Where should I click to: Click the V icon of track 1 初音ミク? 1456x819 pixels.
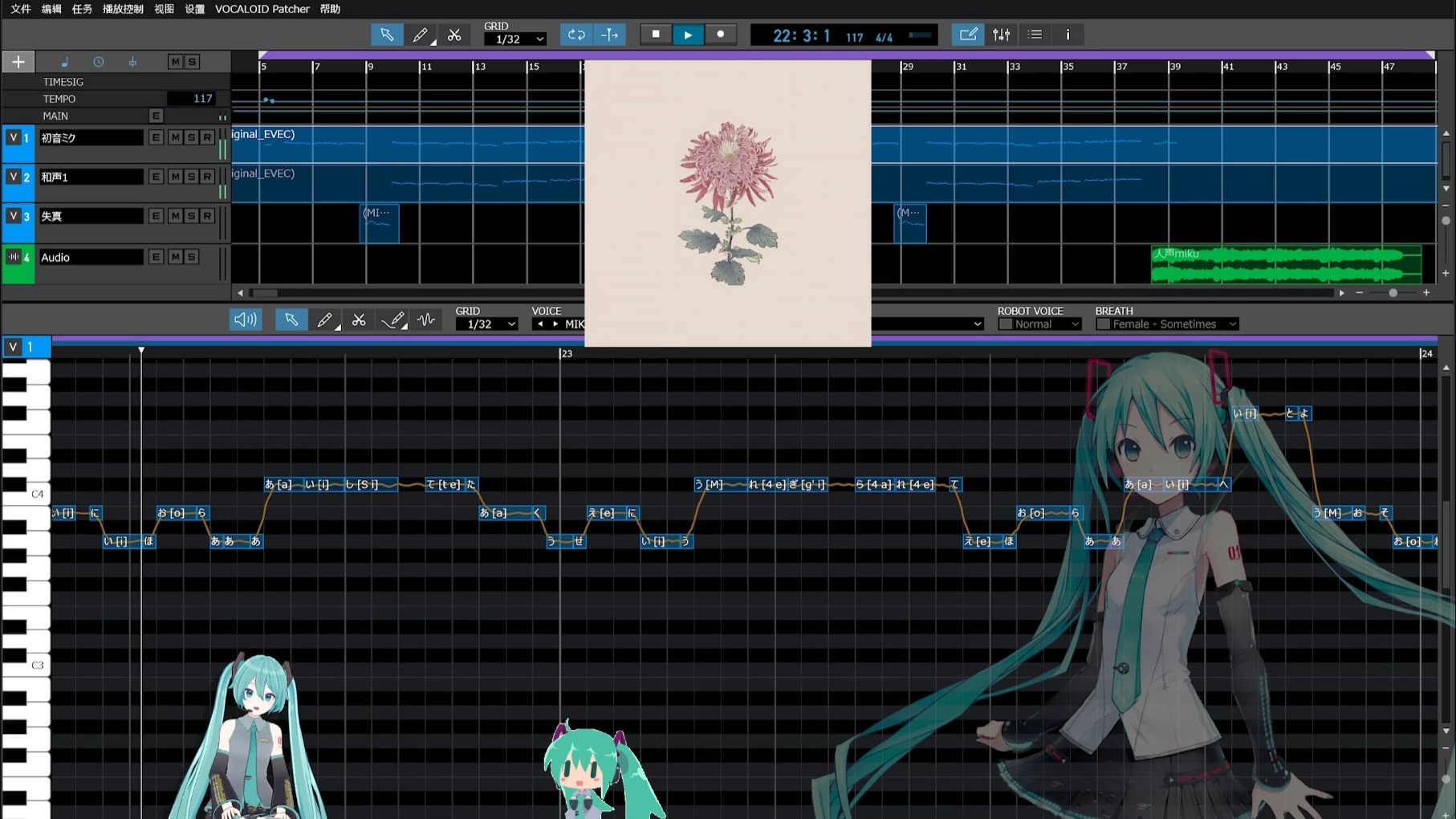click(x=13, y=137)
